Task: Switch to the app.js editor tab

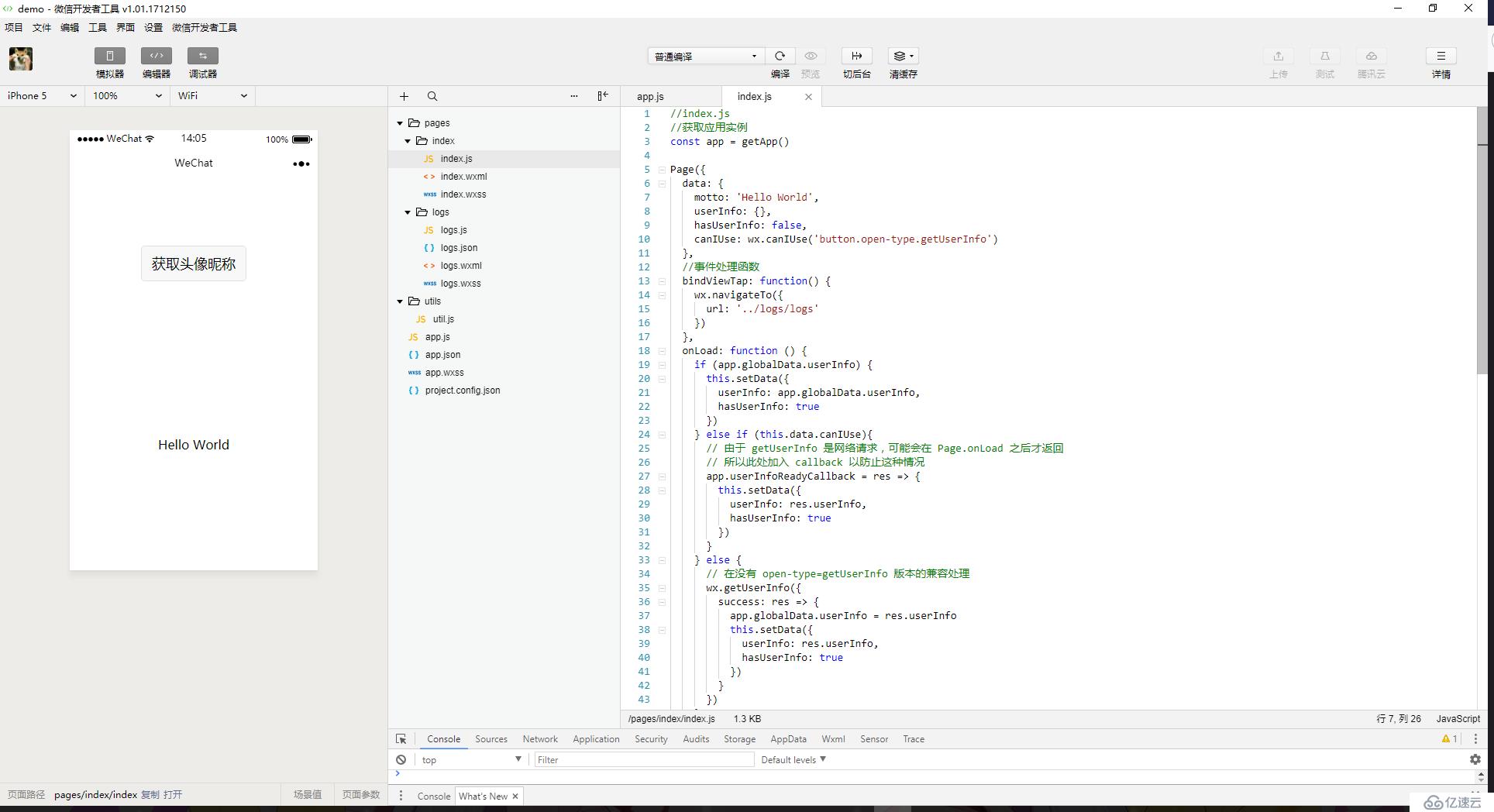Action: point(650,97)
